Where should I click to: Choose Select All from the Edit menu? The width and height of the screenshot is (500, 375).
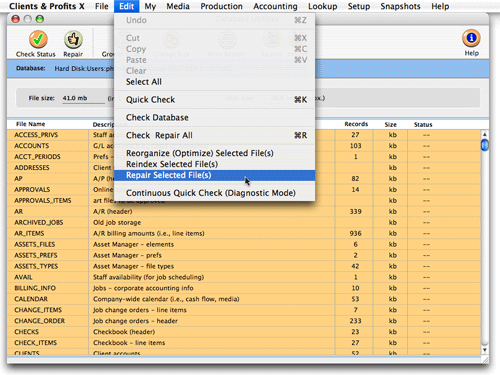tap(215, 82)
